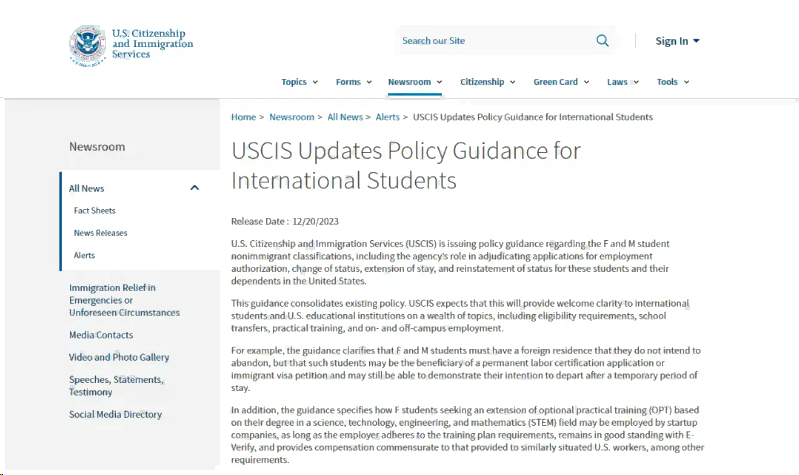The height and width of the screenshot is (475, 799).
Task: Expand the Forms navigation menu
Action: [x=354, y=82]
